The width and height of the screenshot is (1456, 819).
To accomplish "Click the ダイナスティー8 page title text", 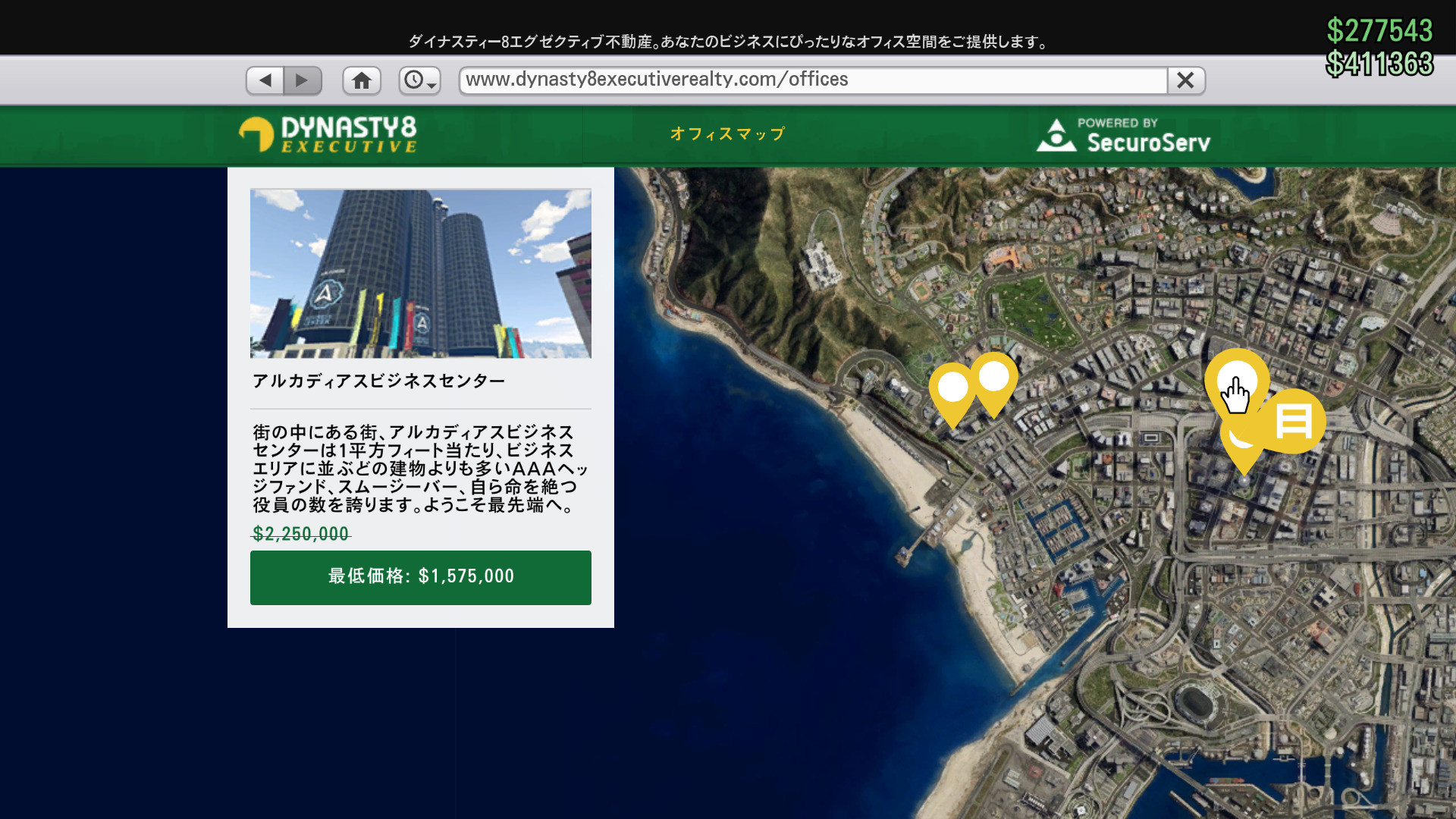I will 728,42.
